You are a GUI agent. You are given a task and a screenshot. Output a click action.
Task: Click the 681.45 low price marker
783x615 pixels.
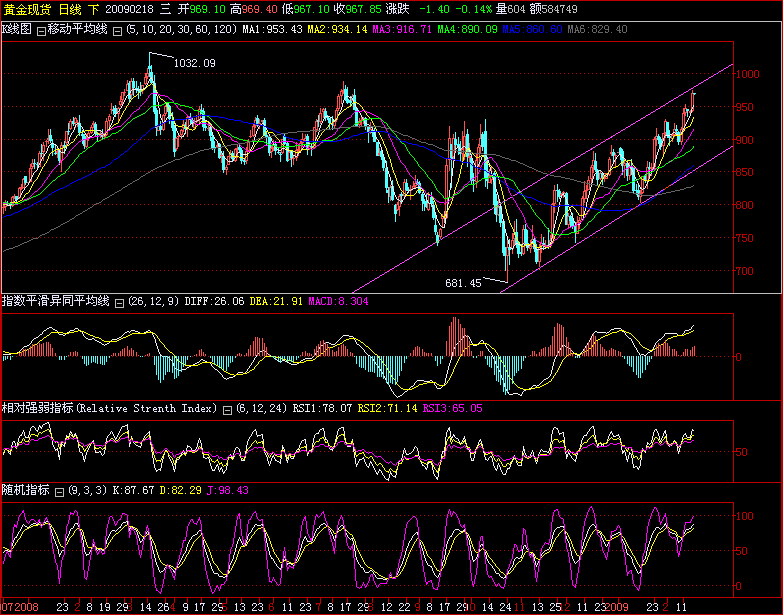coord(463,284)
